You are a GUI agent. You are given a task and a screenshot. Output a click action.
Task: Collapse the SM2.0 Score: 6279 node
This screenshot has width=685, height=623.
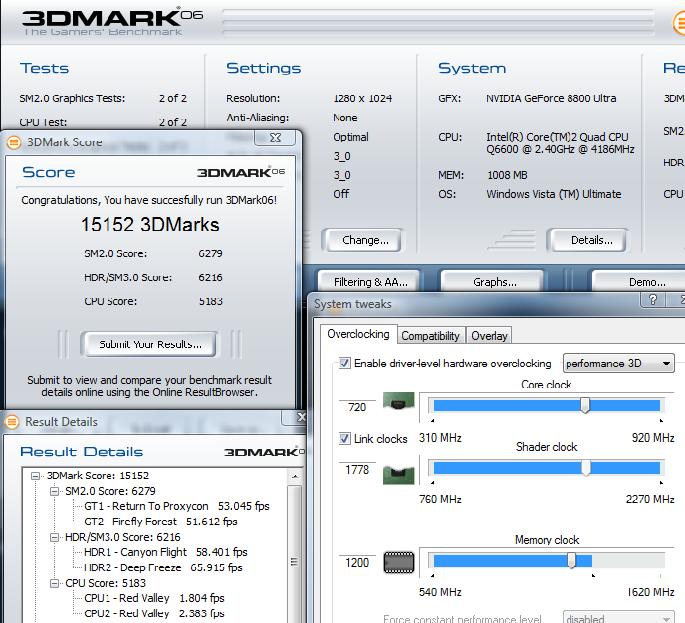click(55, 491)
